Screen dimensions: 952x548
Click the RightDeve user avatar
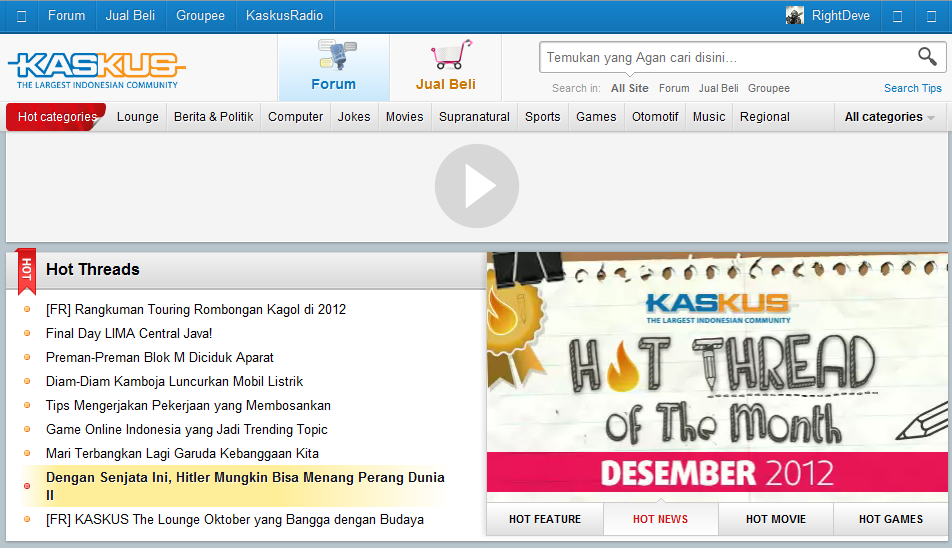click(x=795, y=15)
